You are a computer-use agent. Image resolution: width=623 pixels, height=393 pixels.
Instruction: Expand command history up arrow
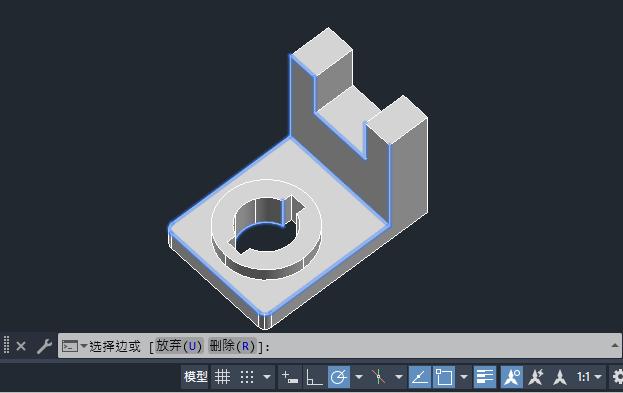[615, 346]
